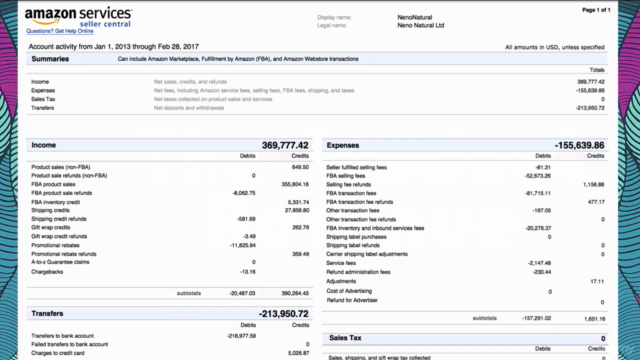
Task: Click the inbound services amount -20,276.37
Action: pyautogui.click(x=538, y=228)
